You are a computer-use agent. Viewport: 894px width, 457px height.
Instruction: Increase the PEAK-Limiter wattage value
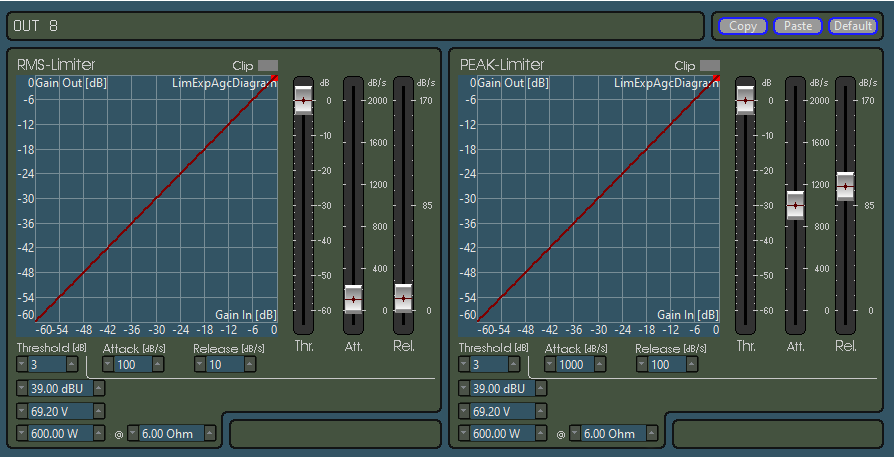pos(540,434)
